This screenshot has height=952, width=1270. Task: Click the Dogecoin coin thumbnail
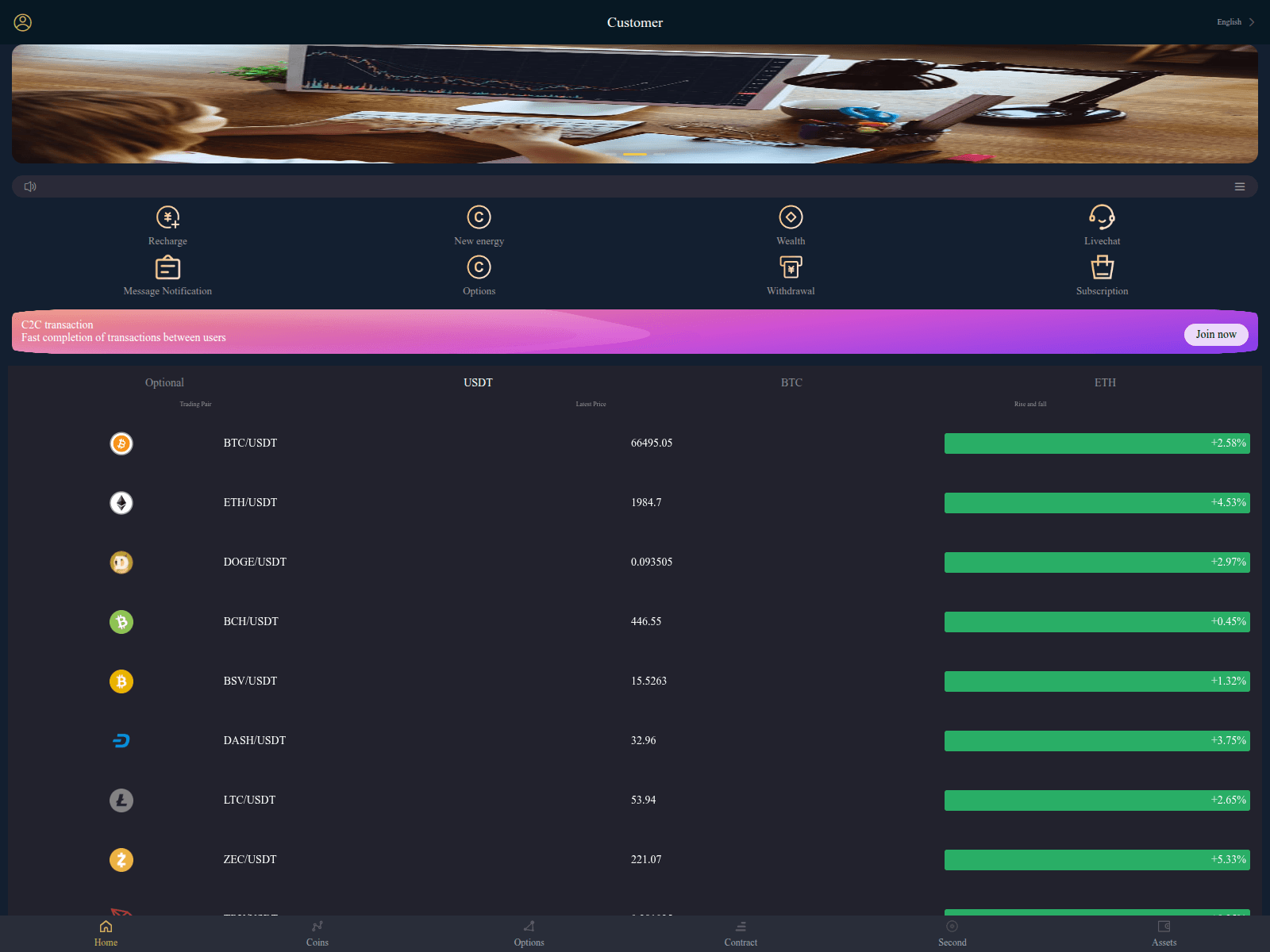pyautogui.click(x=121, y=562)
